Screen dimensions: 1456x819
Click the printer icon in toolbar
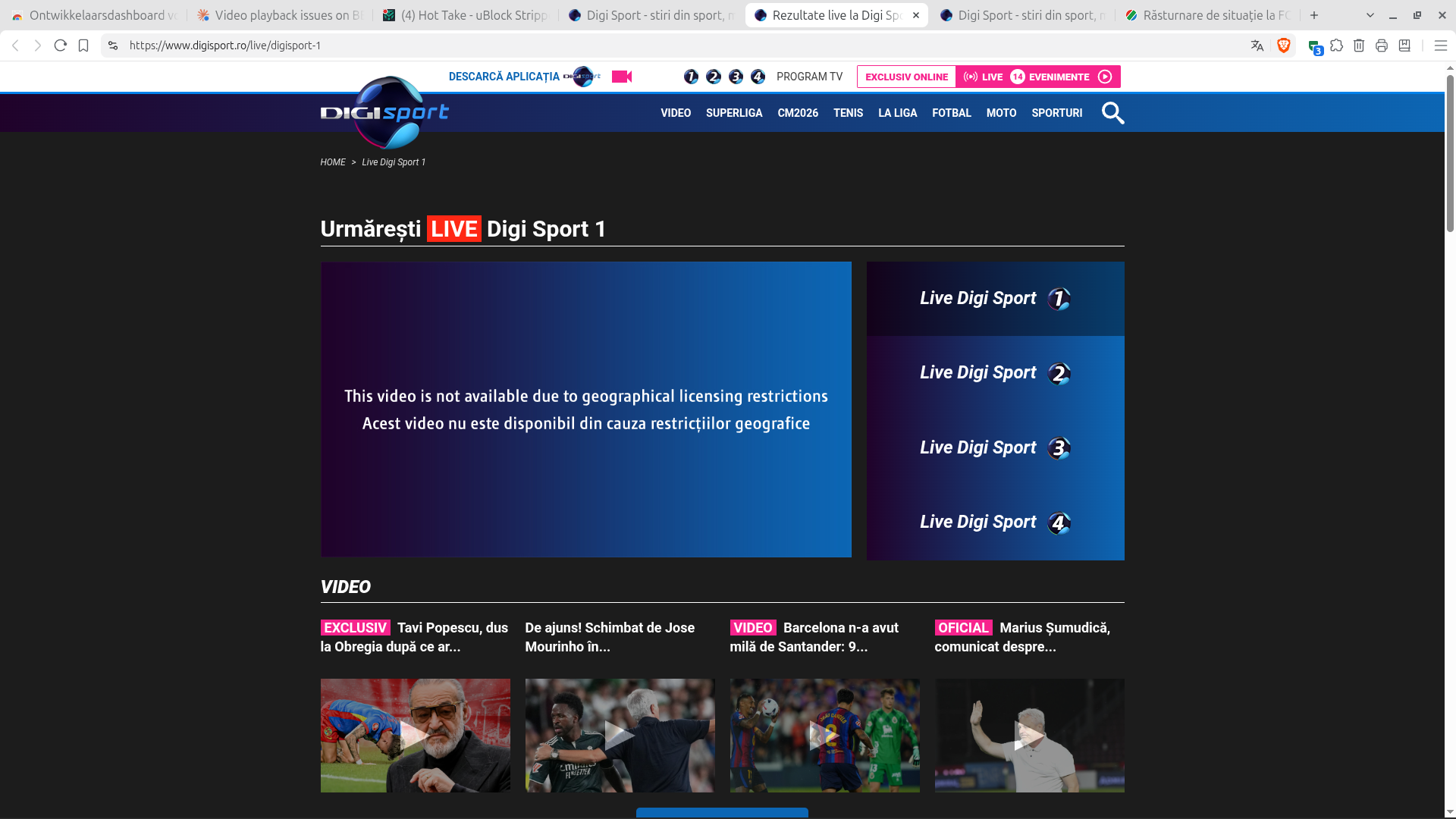pos(1382,45)
